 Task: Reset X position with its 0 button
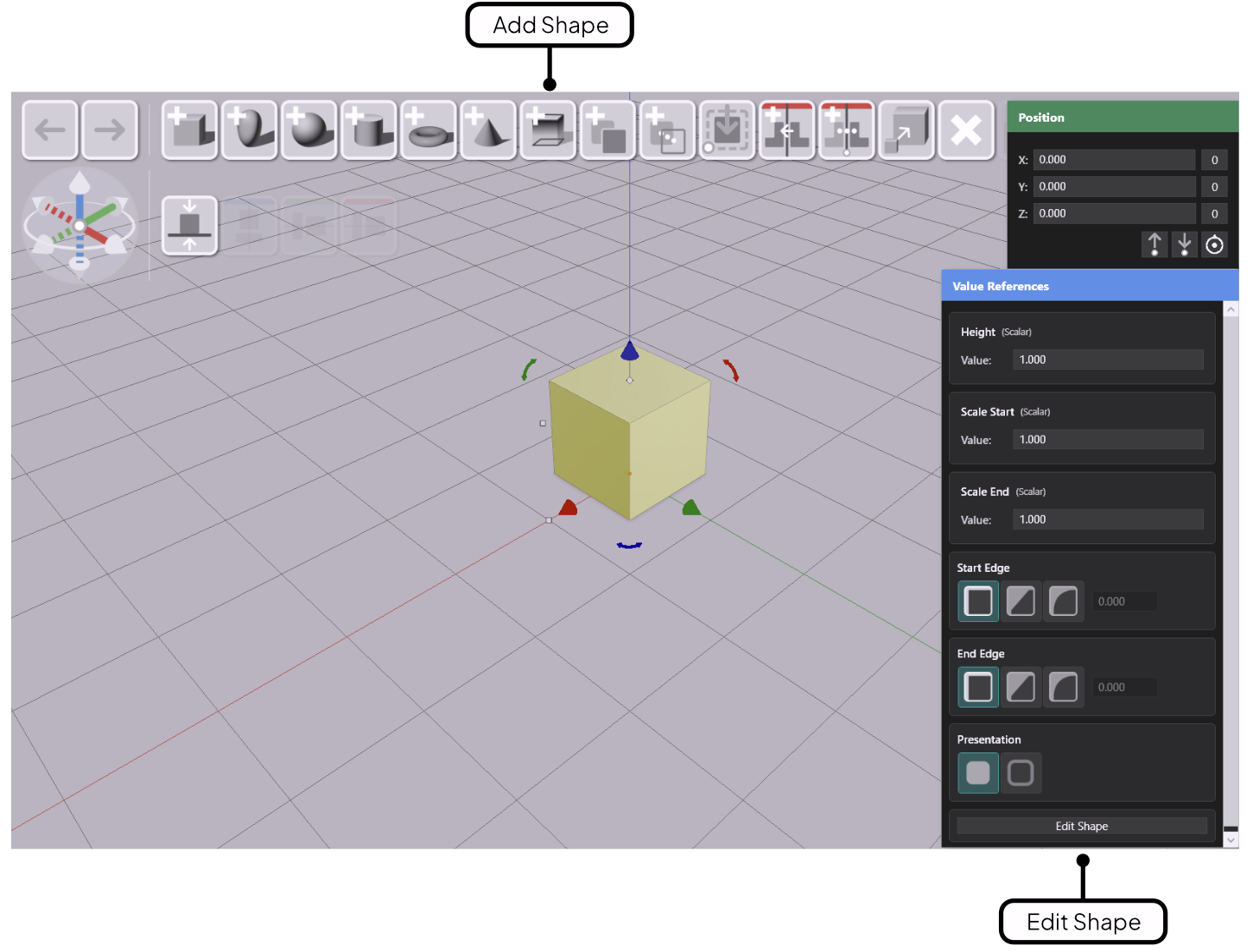point(1214,160)
